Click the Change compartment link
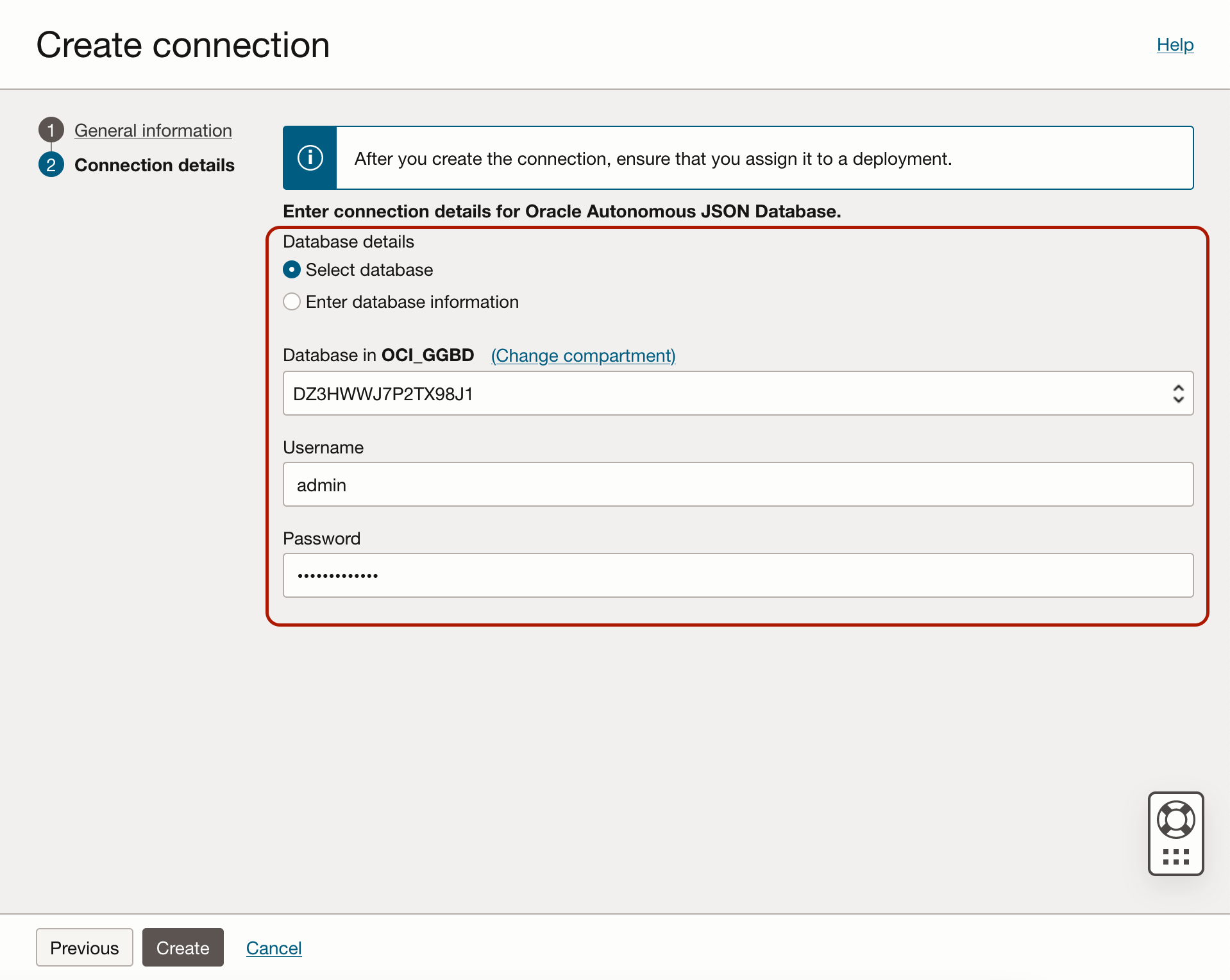The image size is (1230, 980). coord(583,355)
